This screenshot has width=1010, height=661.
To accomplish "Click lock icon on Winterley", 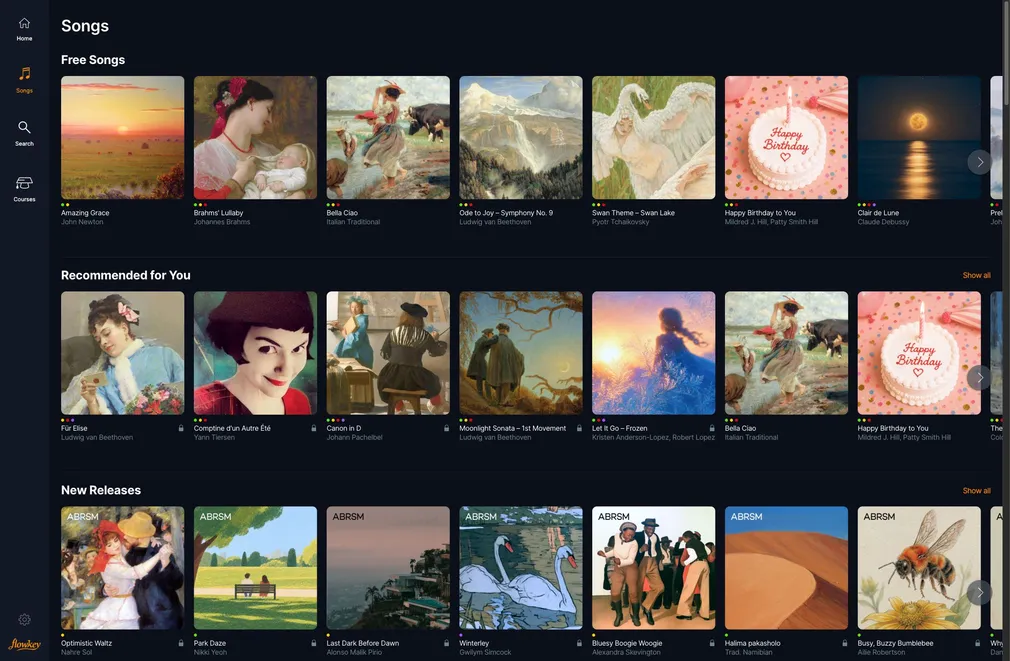I will [579, 643].
